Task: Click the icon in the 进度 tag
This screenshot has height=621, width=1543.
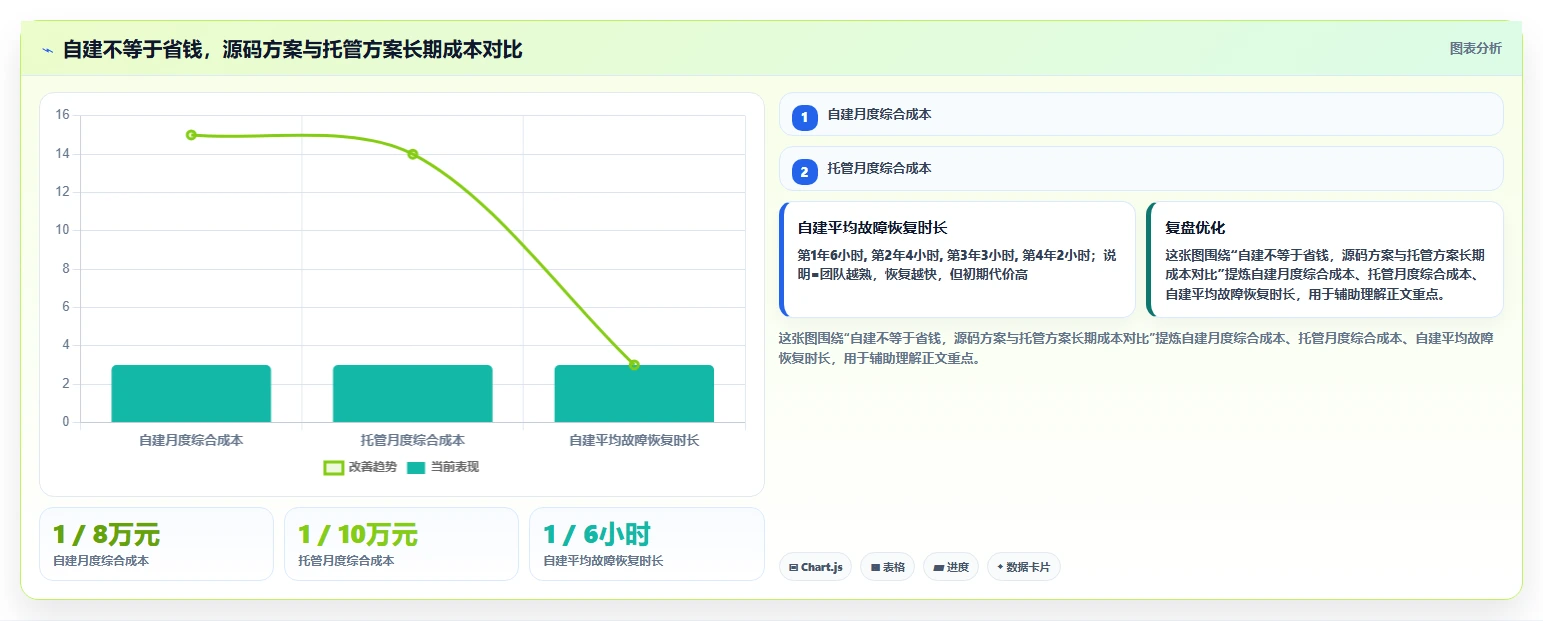Action: tap(938, 567)
